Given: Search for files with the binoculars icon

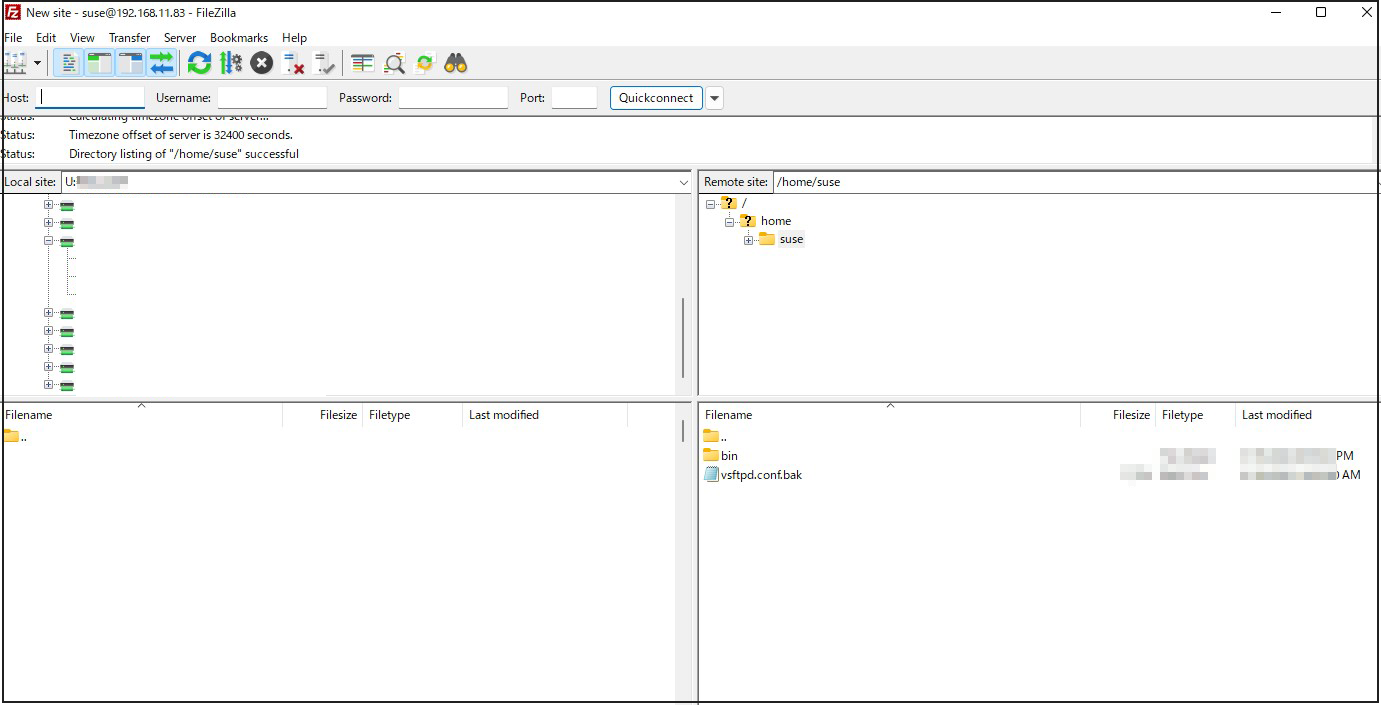Looking at the screenshot, I should tap(456, 63).
